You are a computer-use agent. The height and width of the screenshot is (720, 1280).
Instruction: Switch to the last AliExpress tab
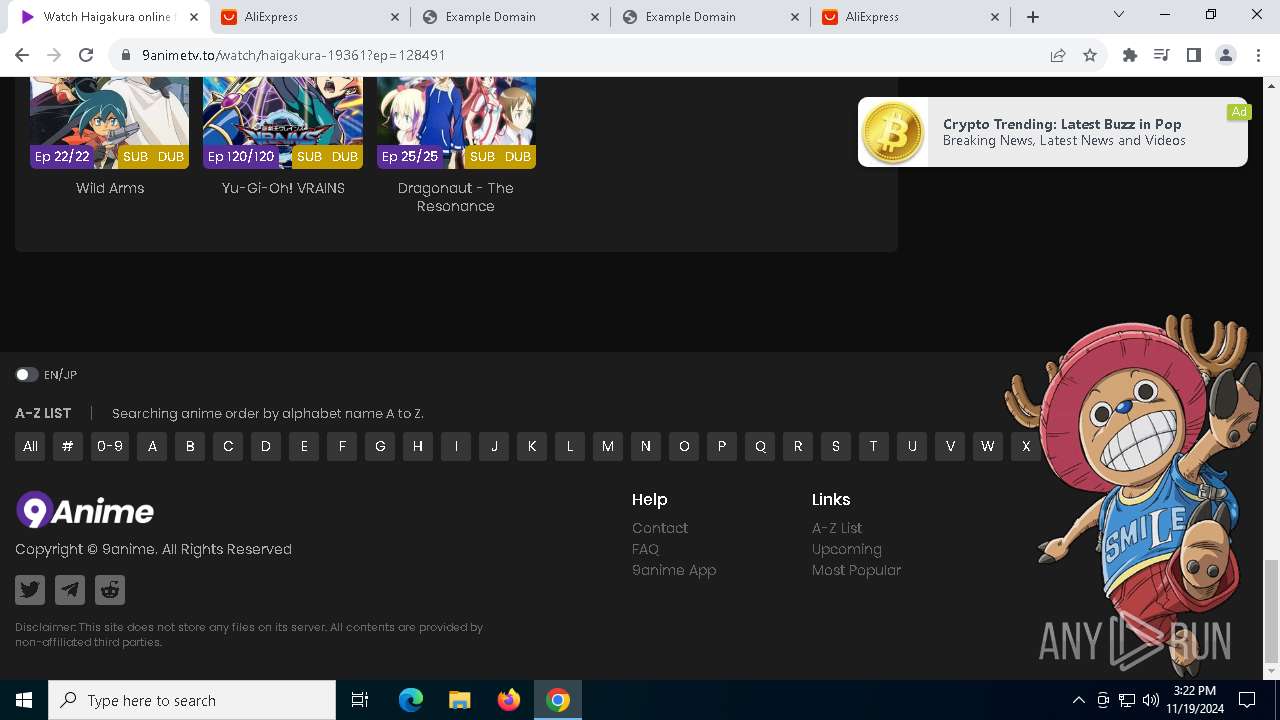click(x=910, y=17)
